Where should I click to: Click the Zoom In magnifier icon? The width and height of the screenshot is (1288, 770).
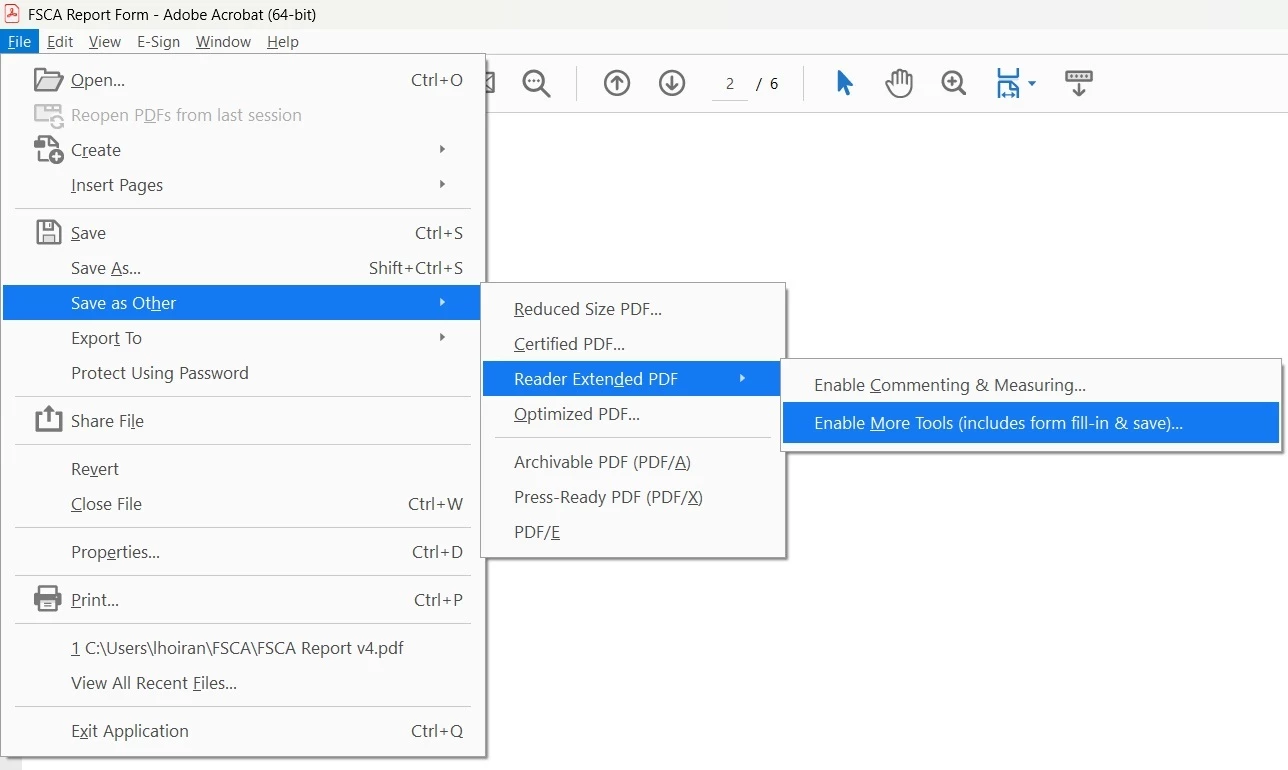click(x=954, y=83)
